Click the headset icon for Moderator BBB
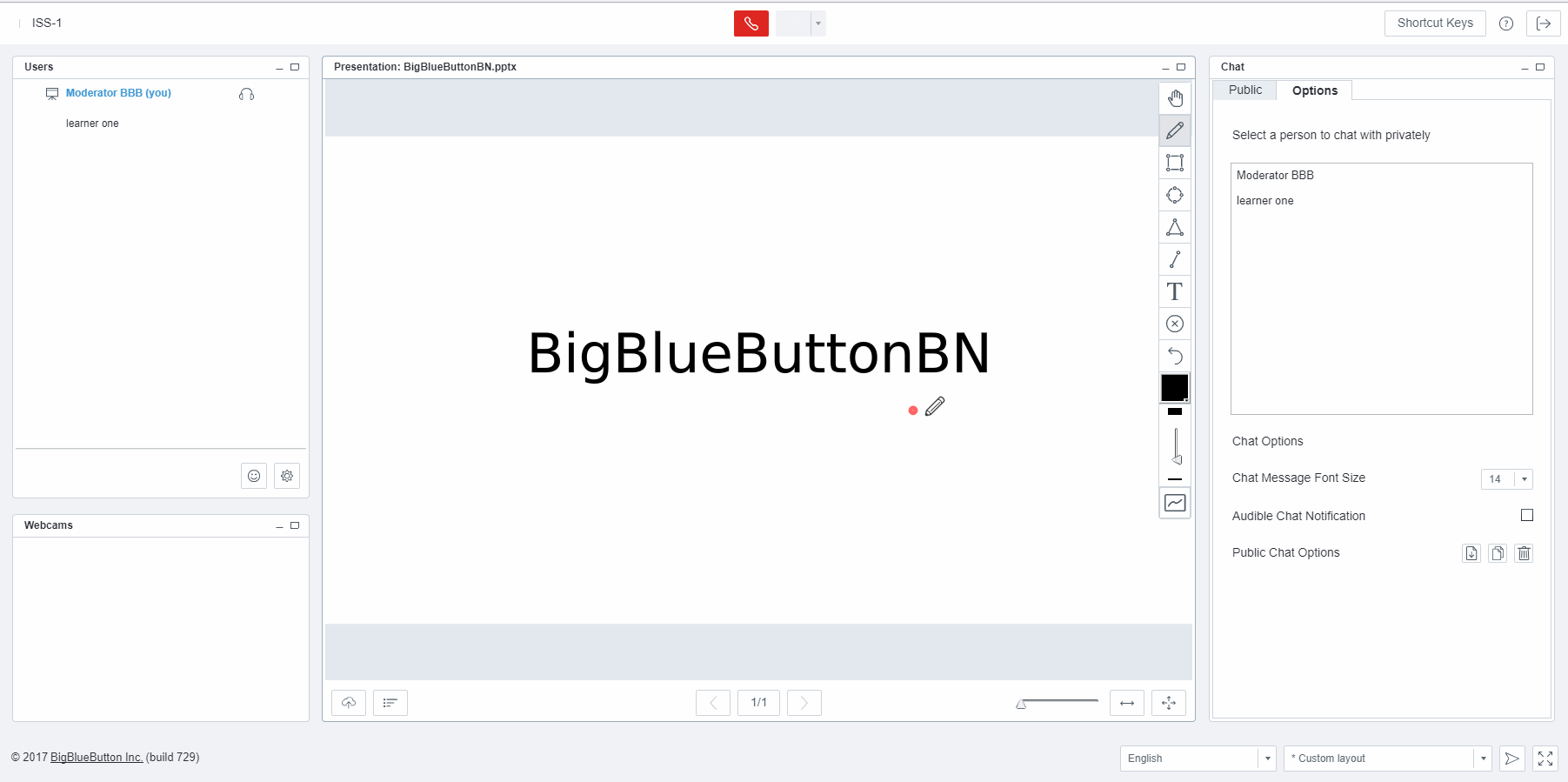The height and width of the screenshot is (782, 1568). click(246, 94)
